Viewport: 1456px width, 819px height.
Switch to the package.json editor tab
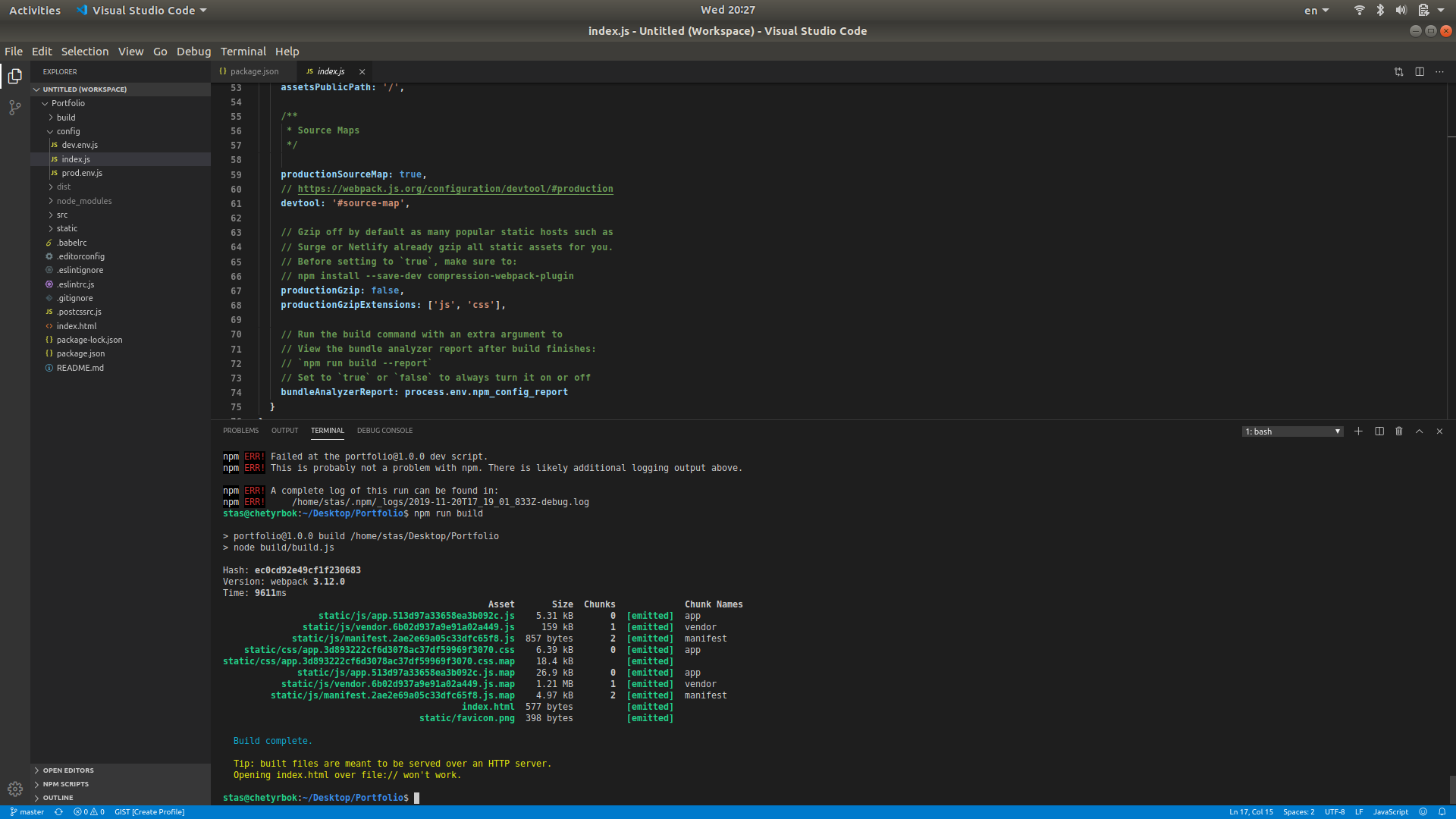point(254,72)
